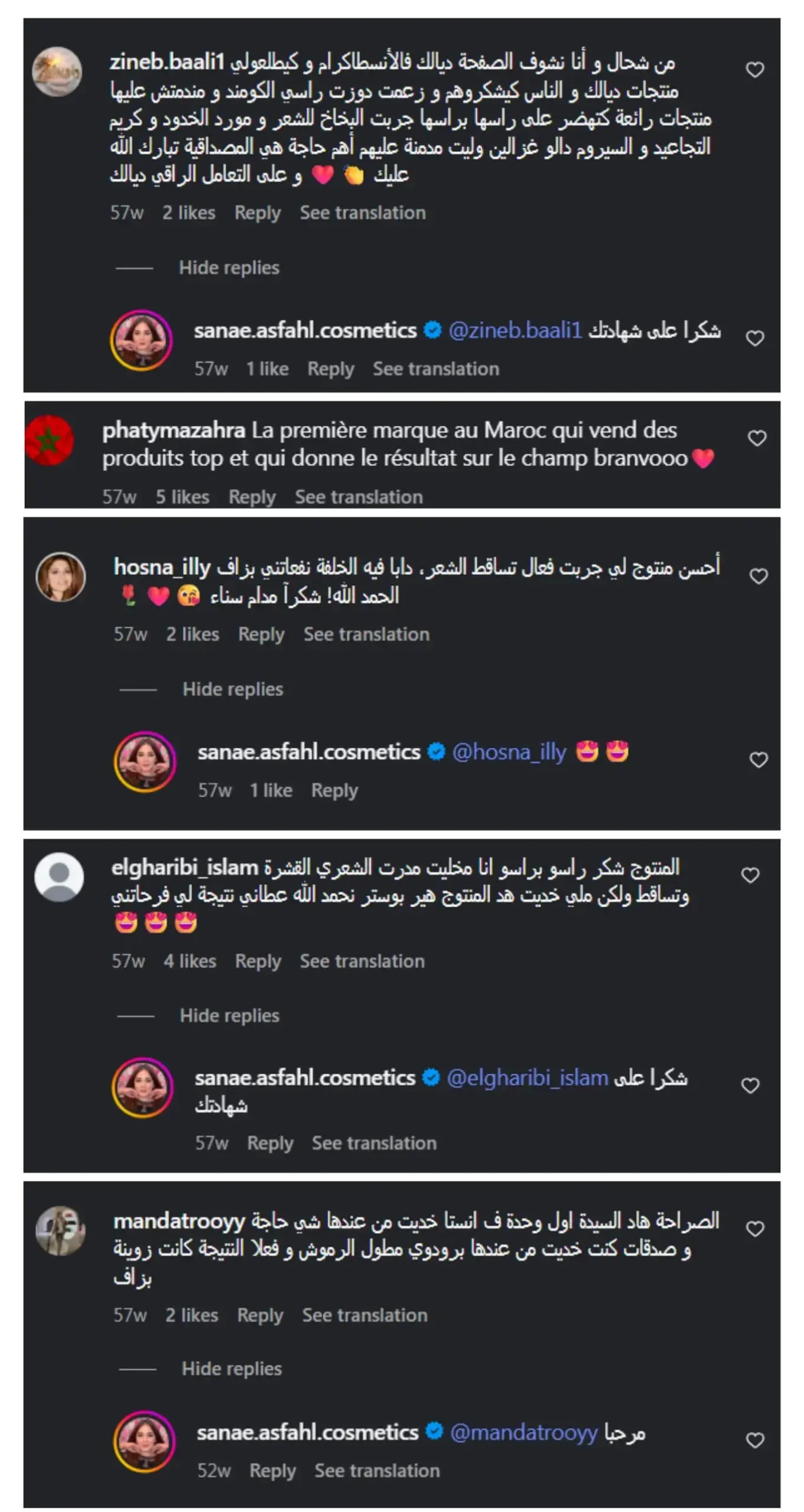Like mandatrooyy's comment via the heart icon

pyautogui.click(x=755, y=1229)
